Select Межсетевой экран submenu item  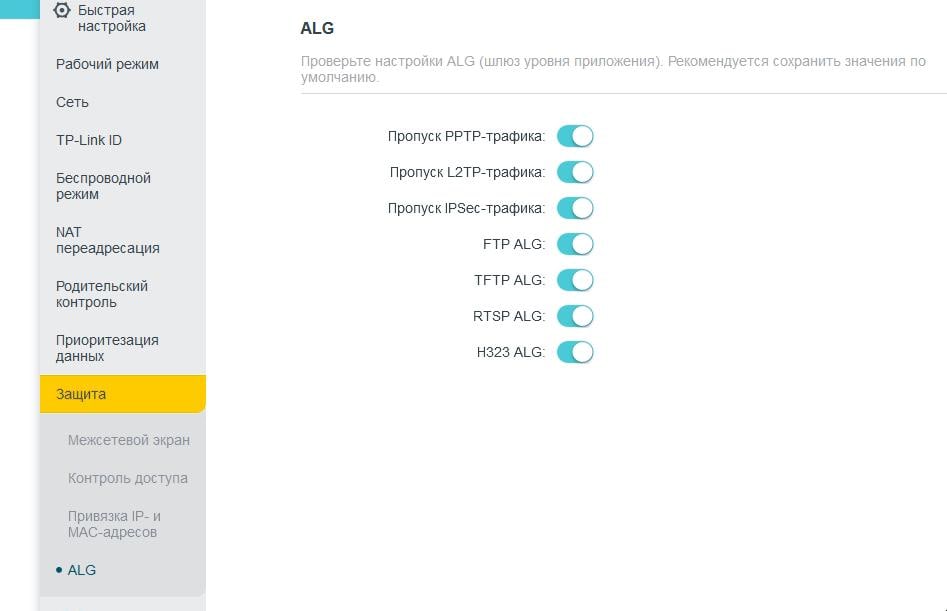pyautogui.click(x=128, y=440)
